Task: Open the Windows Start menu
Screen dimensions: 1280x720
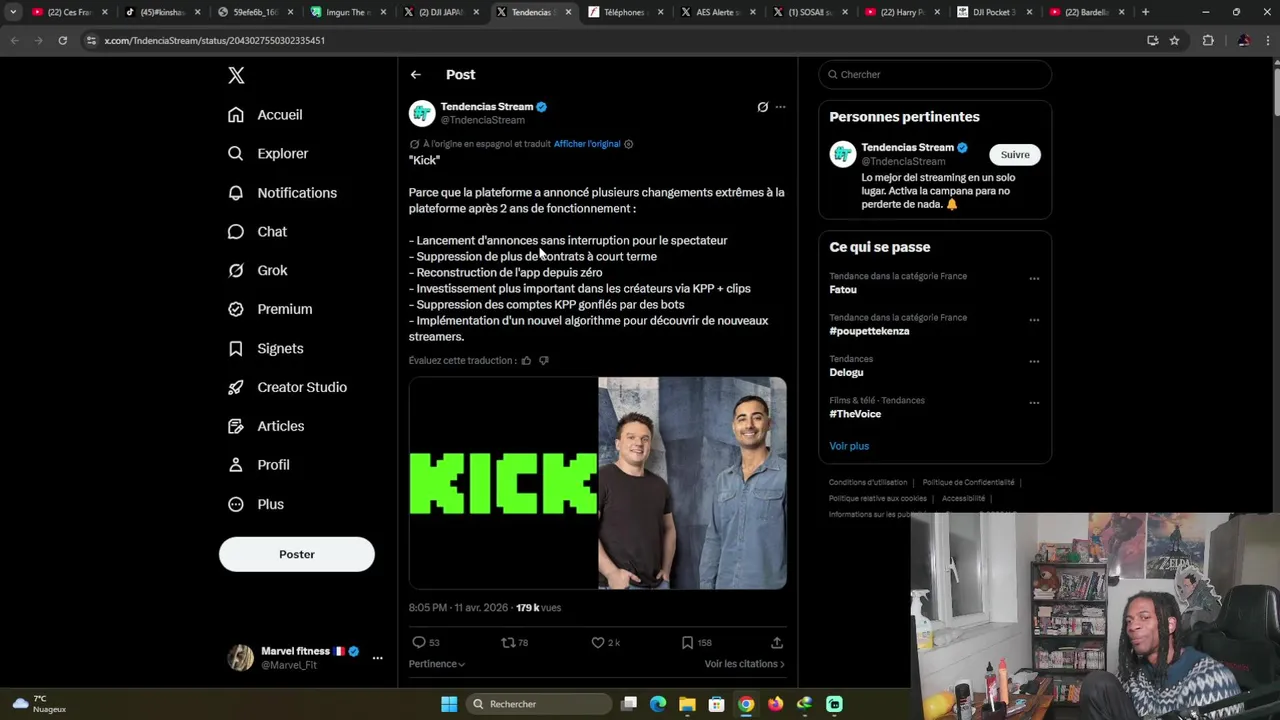Action: [449, 704]
